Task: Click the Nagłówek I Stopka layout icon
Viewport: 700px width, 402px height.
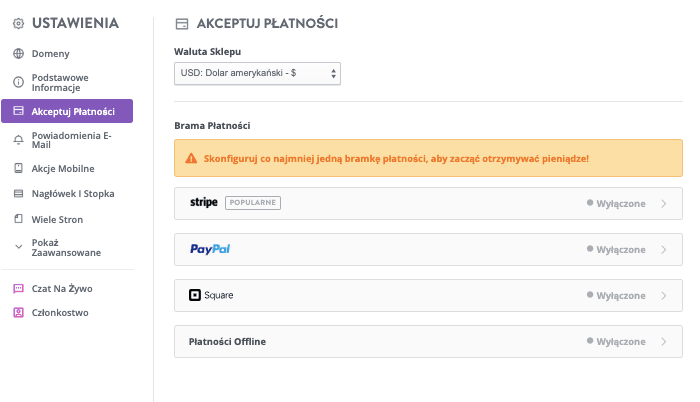Action: click(18, 193)
